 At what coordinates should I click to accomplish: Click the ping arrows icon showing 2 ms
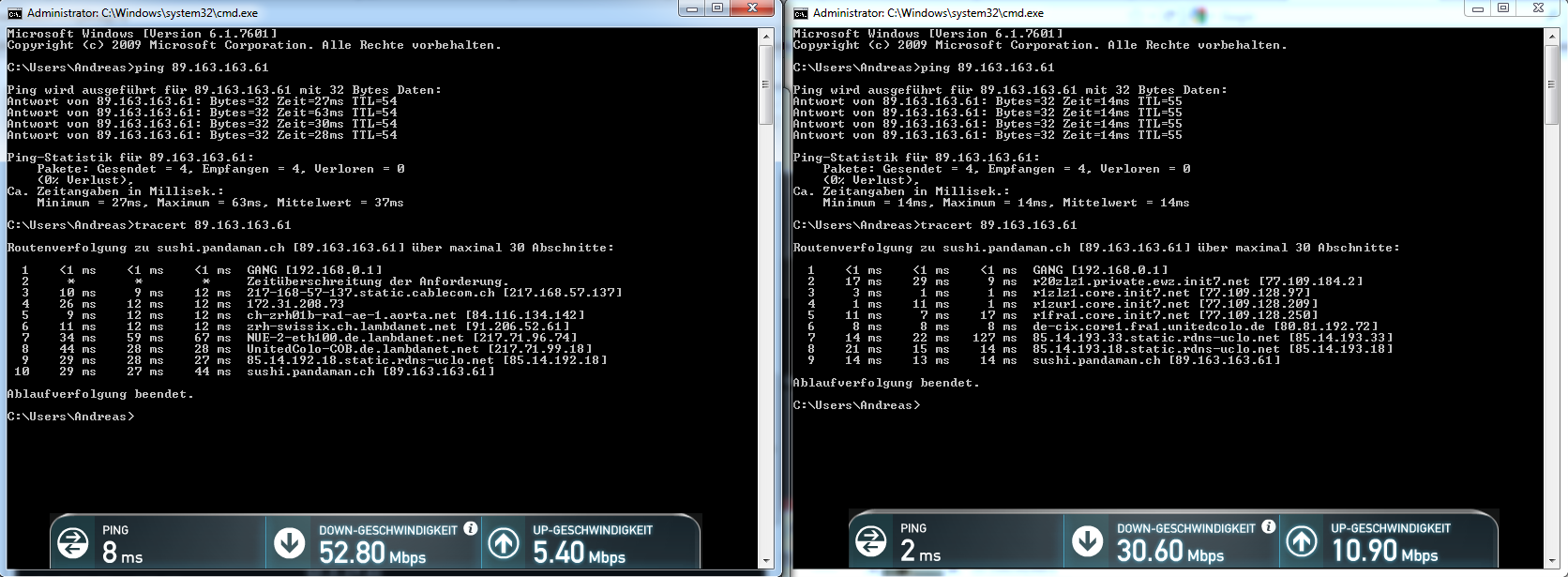871,541
